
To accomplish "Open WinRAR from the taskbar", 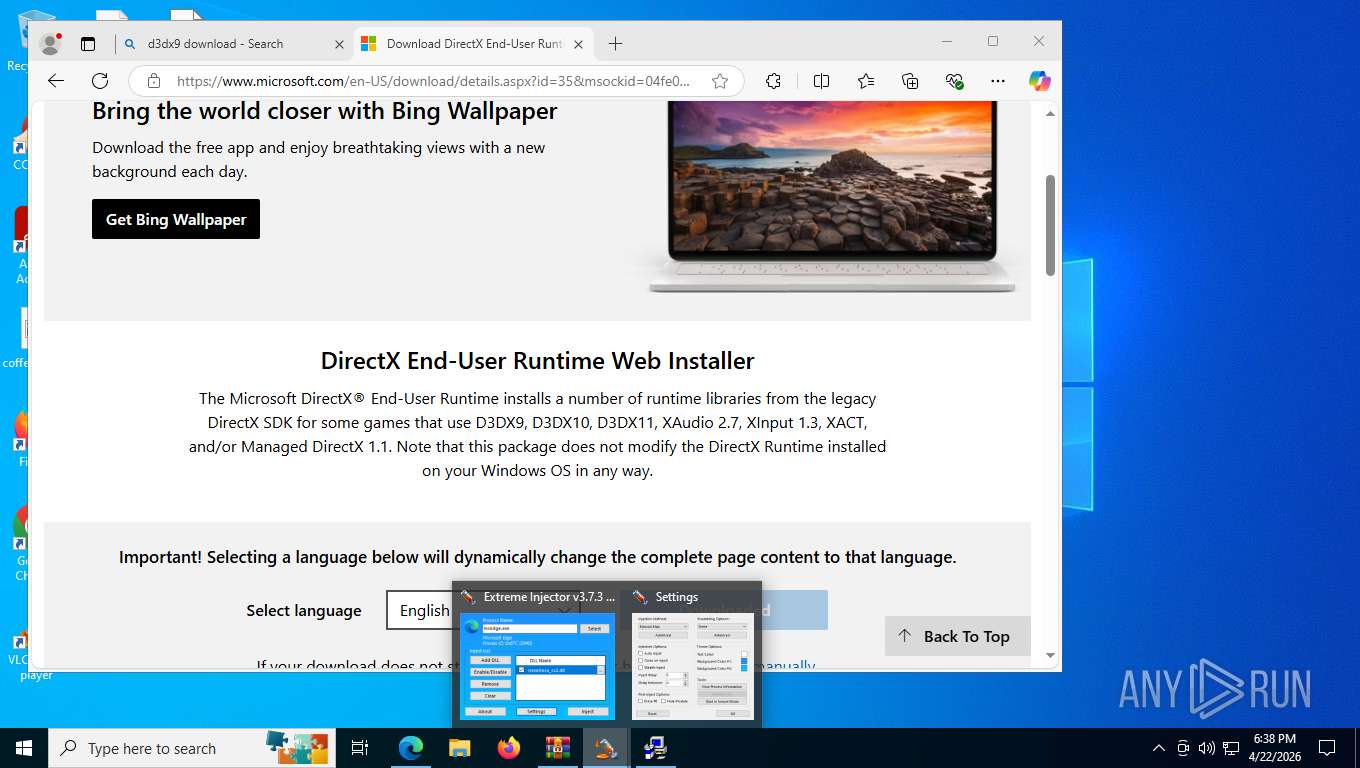I will 557,748.
